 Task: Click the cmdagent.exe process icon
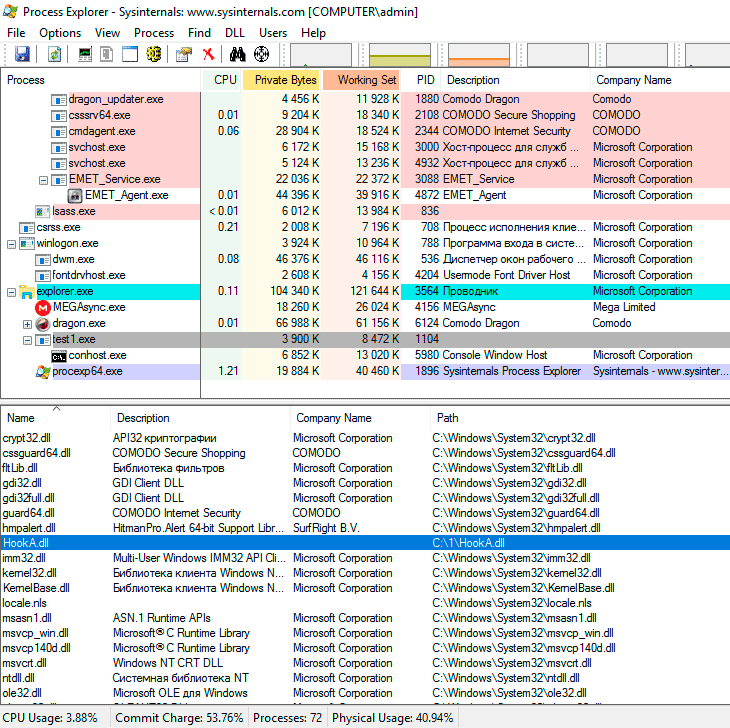(59, 132)
